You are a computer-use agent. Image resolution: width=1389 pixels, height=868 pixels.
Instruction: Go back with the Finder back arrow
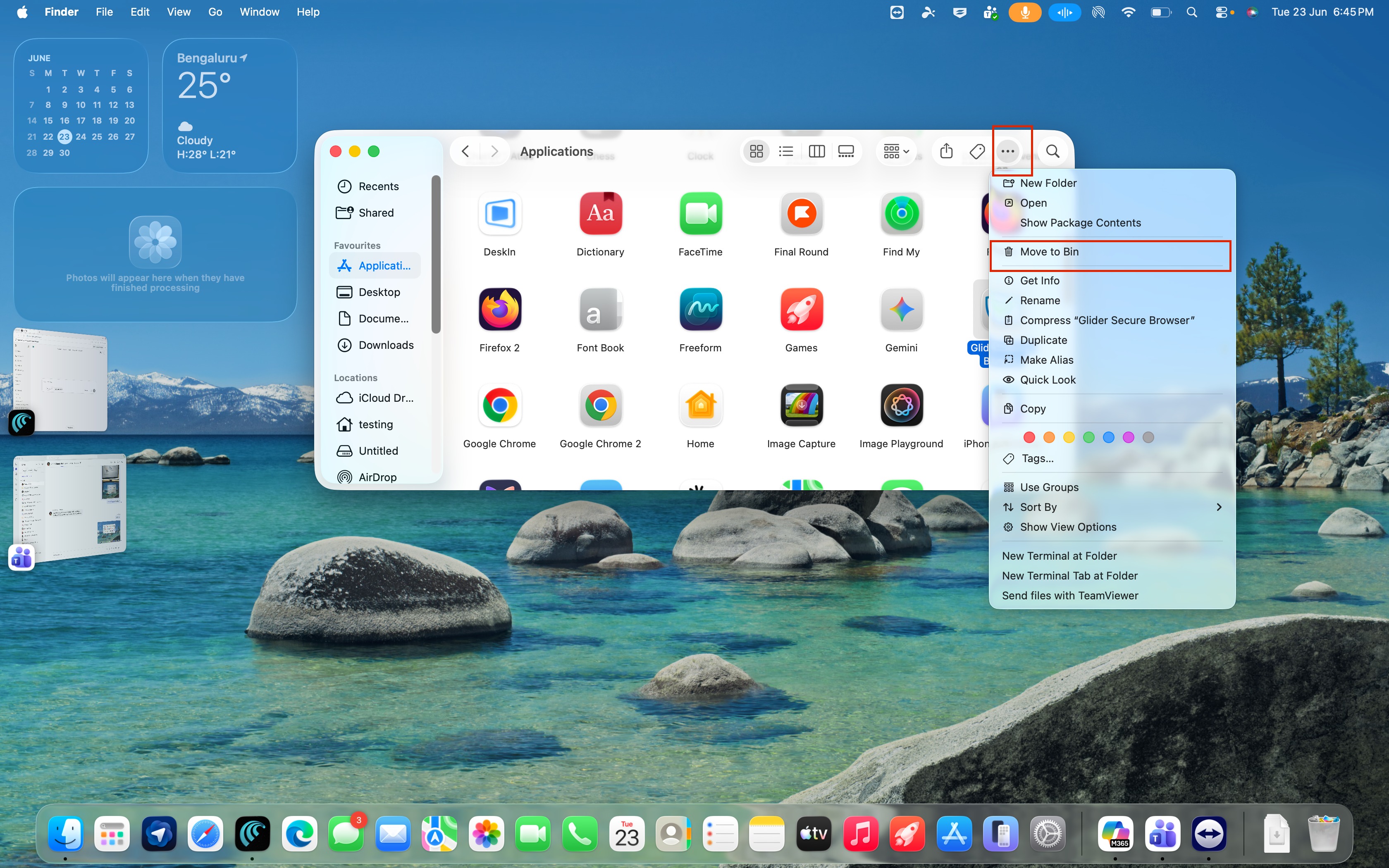465,151
